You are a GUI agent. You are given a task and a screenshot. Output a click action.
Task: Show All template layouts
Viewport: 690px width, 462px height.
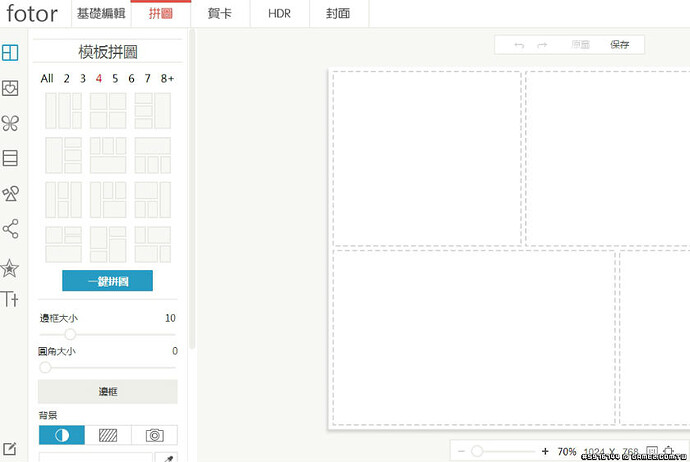47,78
